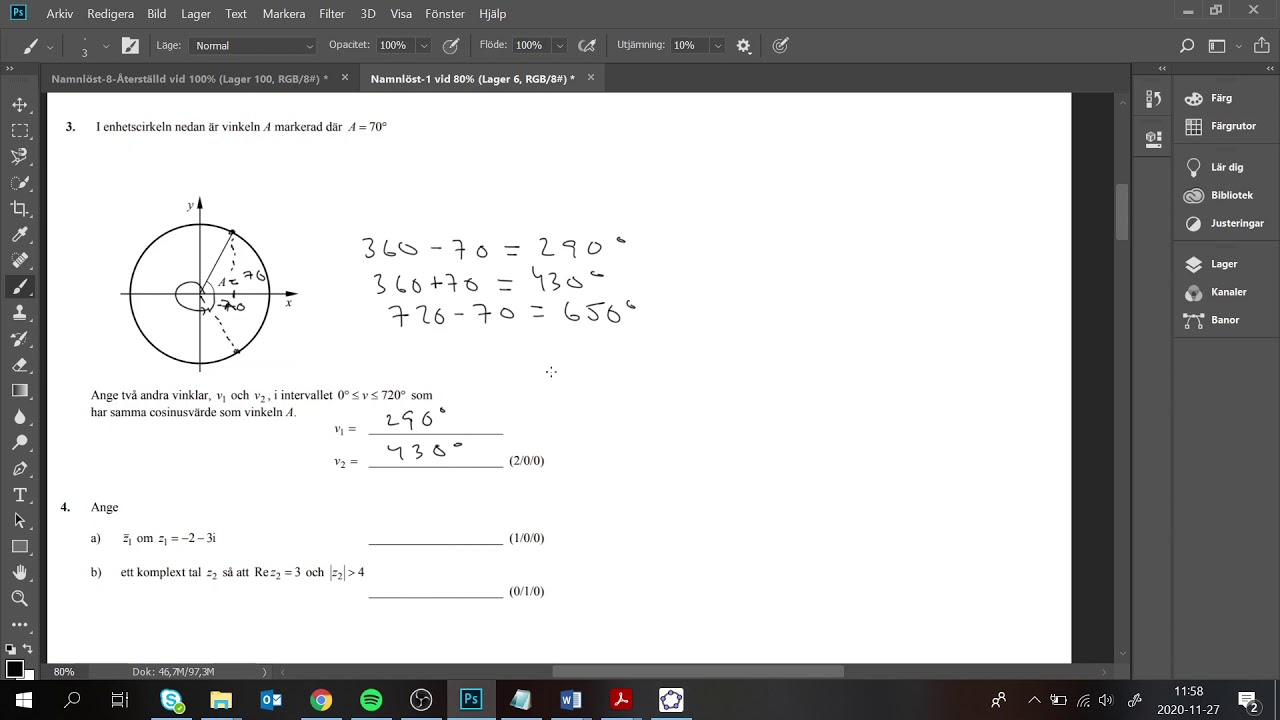Switch to Namnlöst-8-Återställd document tab

pos(190,78)
